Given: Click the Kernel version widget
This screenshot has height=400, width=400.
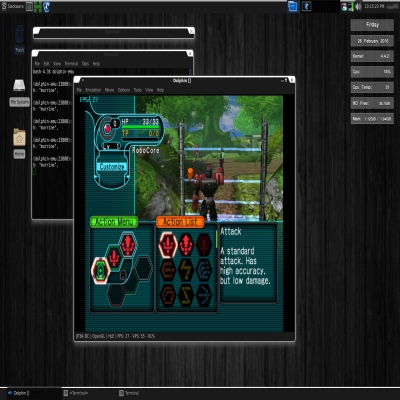Looking at the screenshot, I should pos(372,56).
